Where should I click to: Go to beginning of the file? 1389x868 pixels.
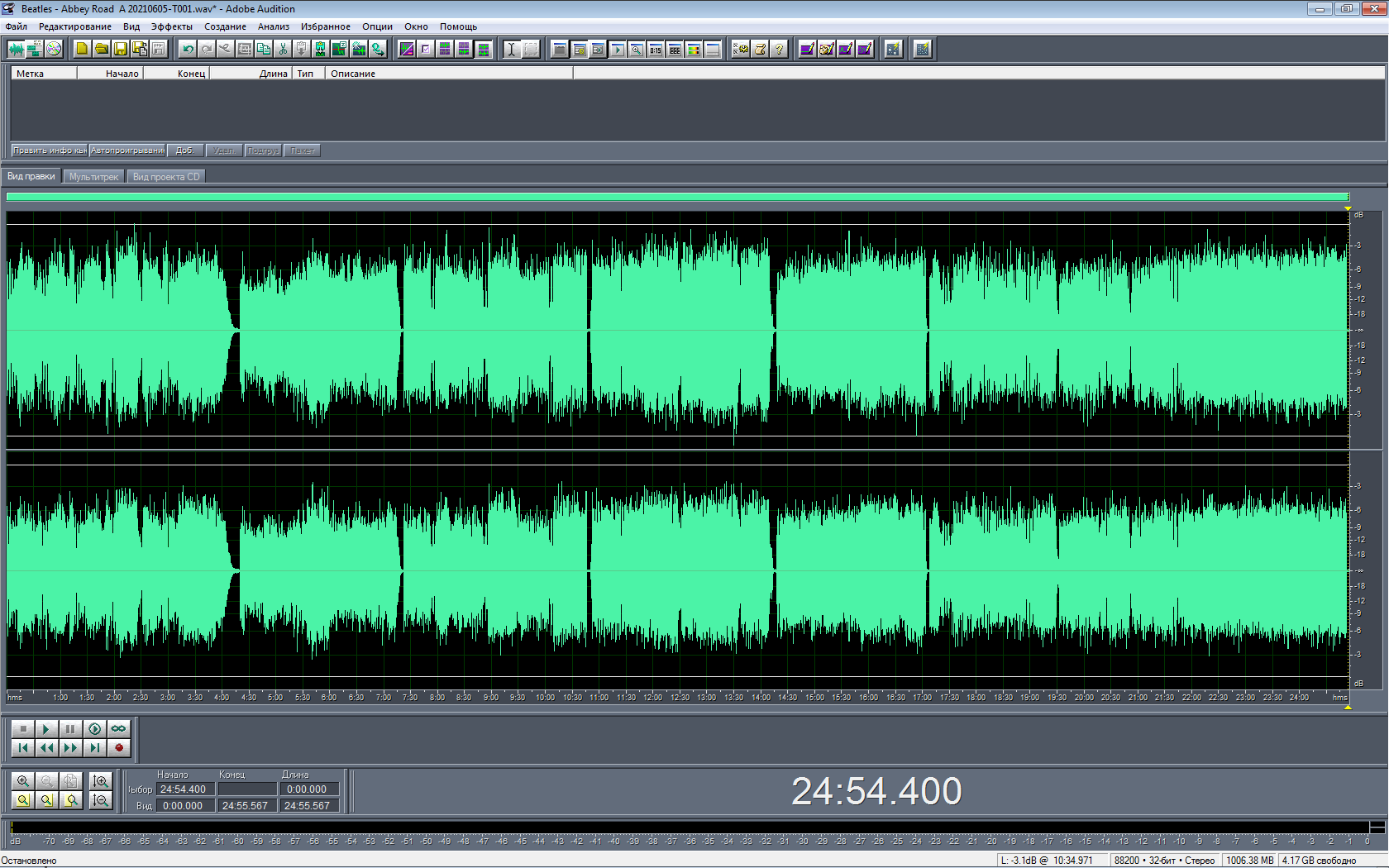(x=23, y=748)
